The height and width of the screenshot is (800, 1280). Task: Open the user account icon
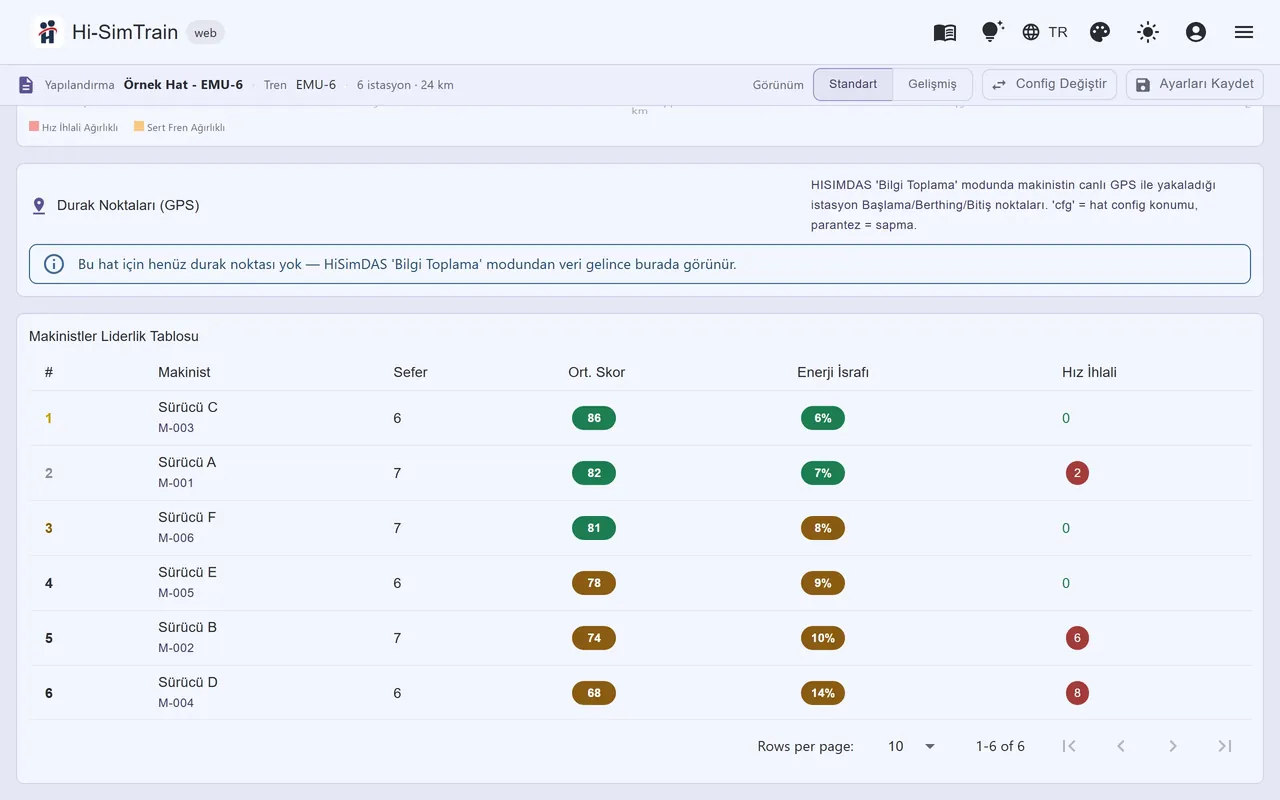click(1196, 32)
